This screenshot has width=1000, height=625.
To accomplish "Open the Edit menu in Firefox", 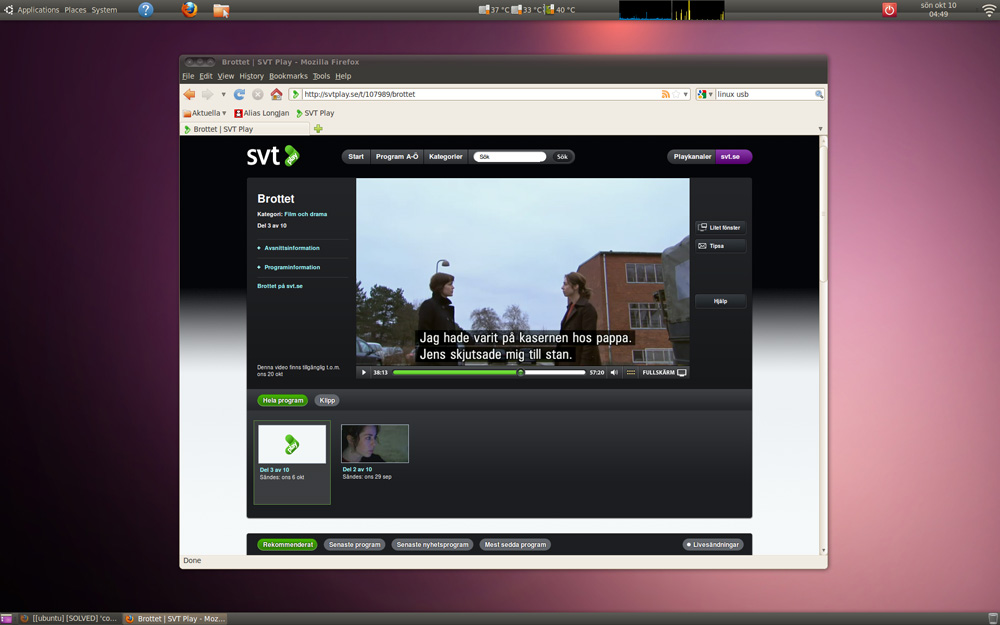I will pos(205,76).
